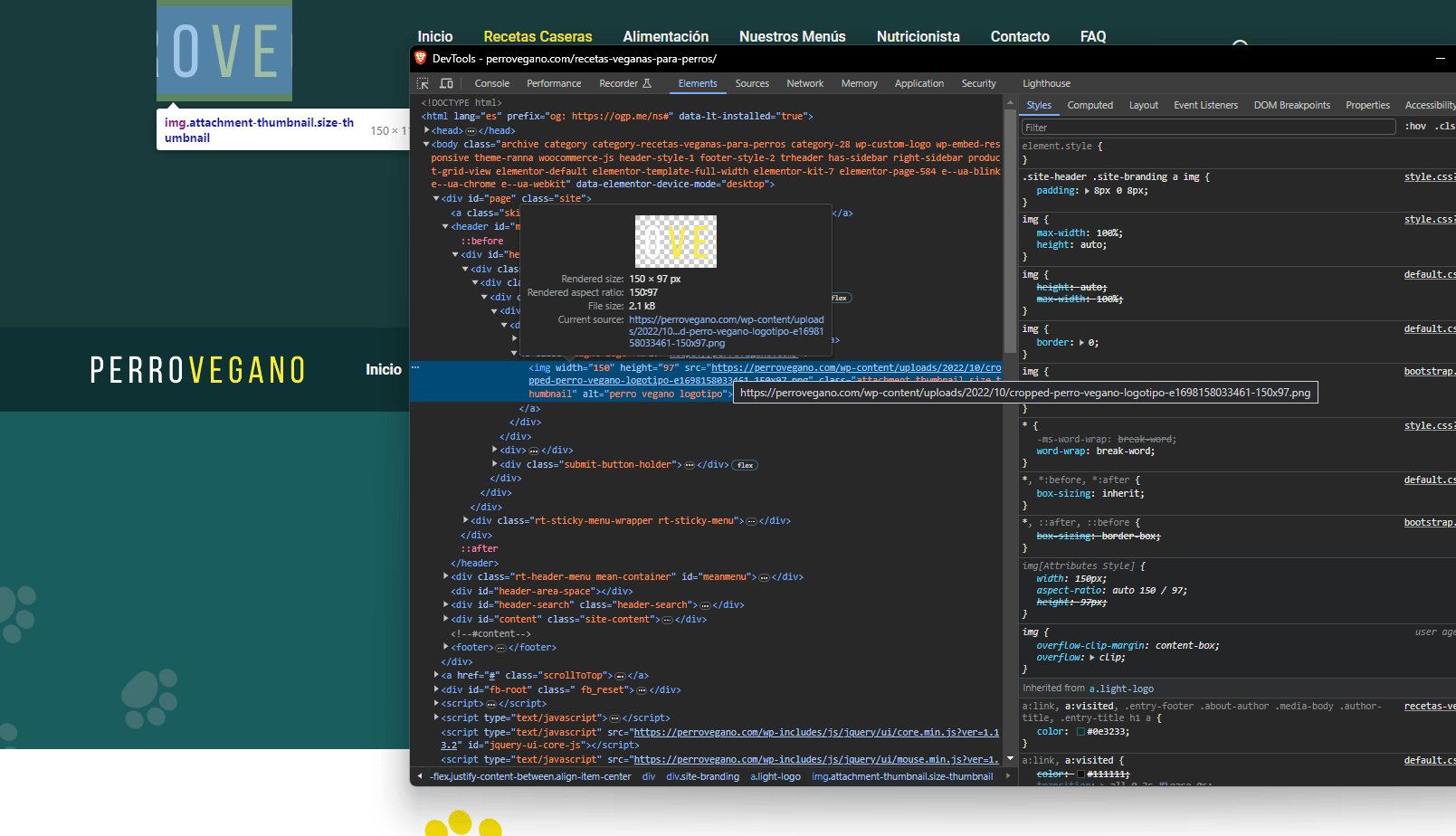Image resolution: width=1456 pixels, height=836 pixels.
Task: Click scroll-down arrow of Elements scrollbar
Action: pos(1011,759)
